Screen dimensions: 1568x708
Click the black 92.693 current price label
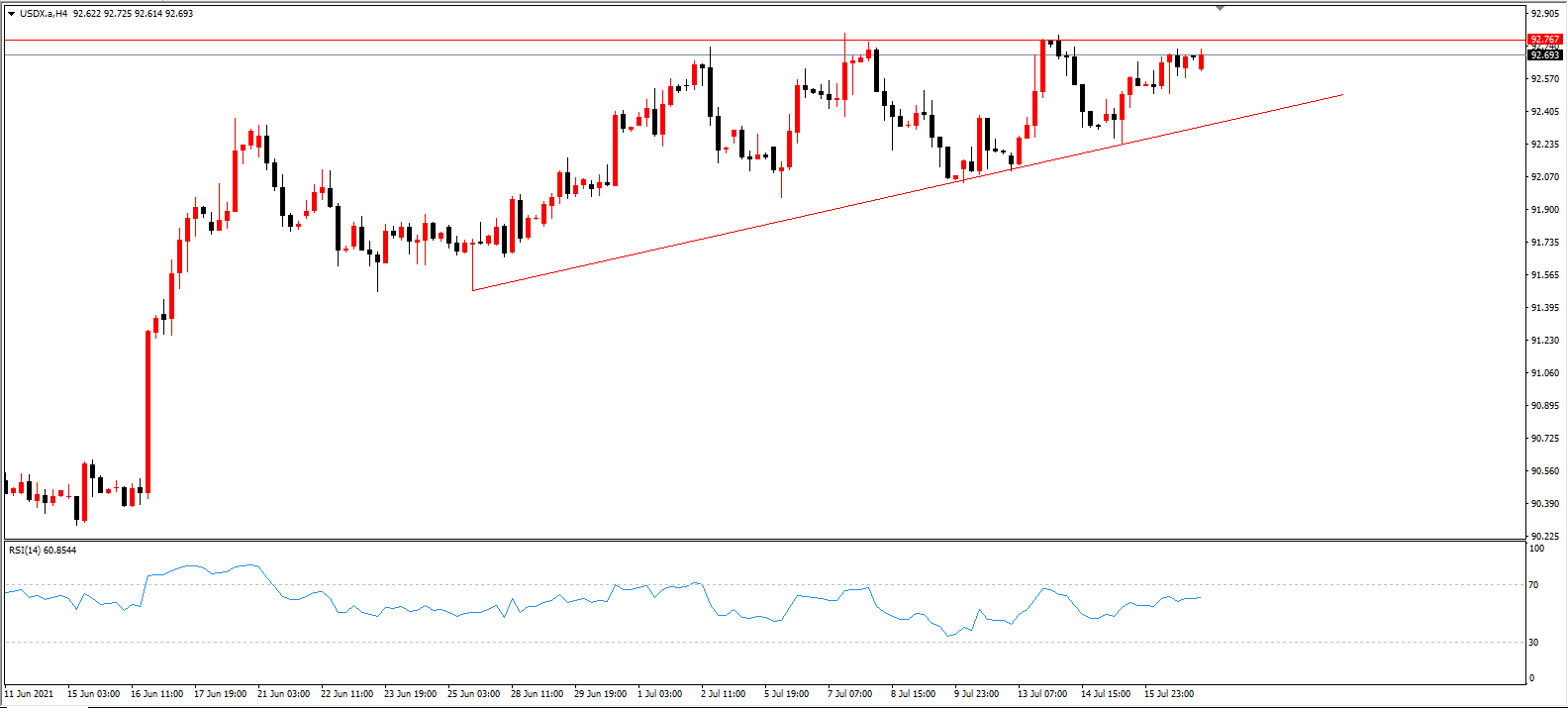point(1545,55)
